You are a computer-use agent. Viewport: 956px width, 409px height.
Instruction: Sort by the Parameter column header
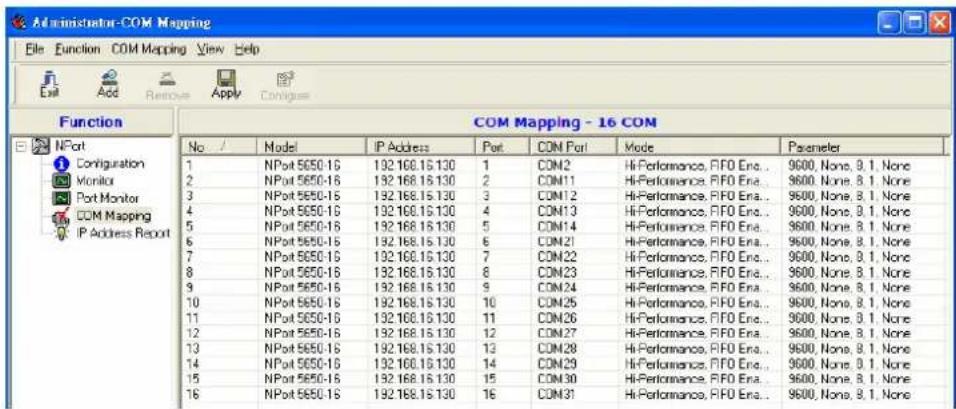tap(861, 148)
